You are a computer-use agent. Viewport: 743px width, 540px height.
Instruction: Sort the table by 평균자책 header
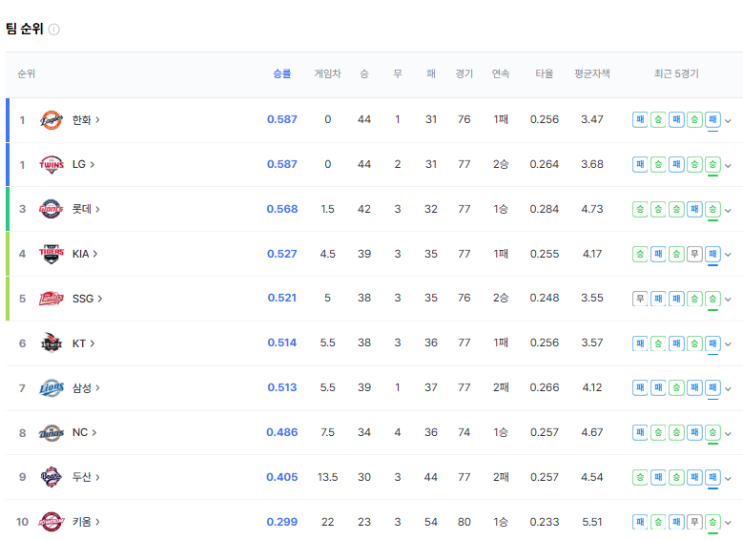click(592, 74)
